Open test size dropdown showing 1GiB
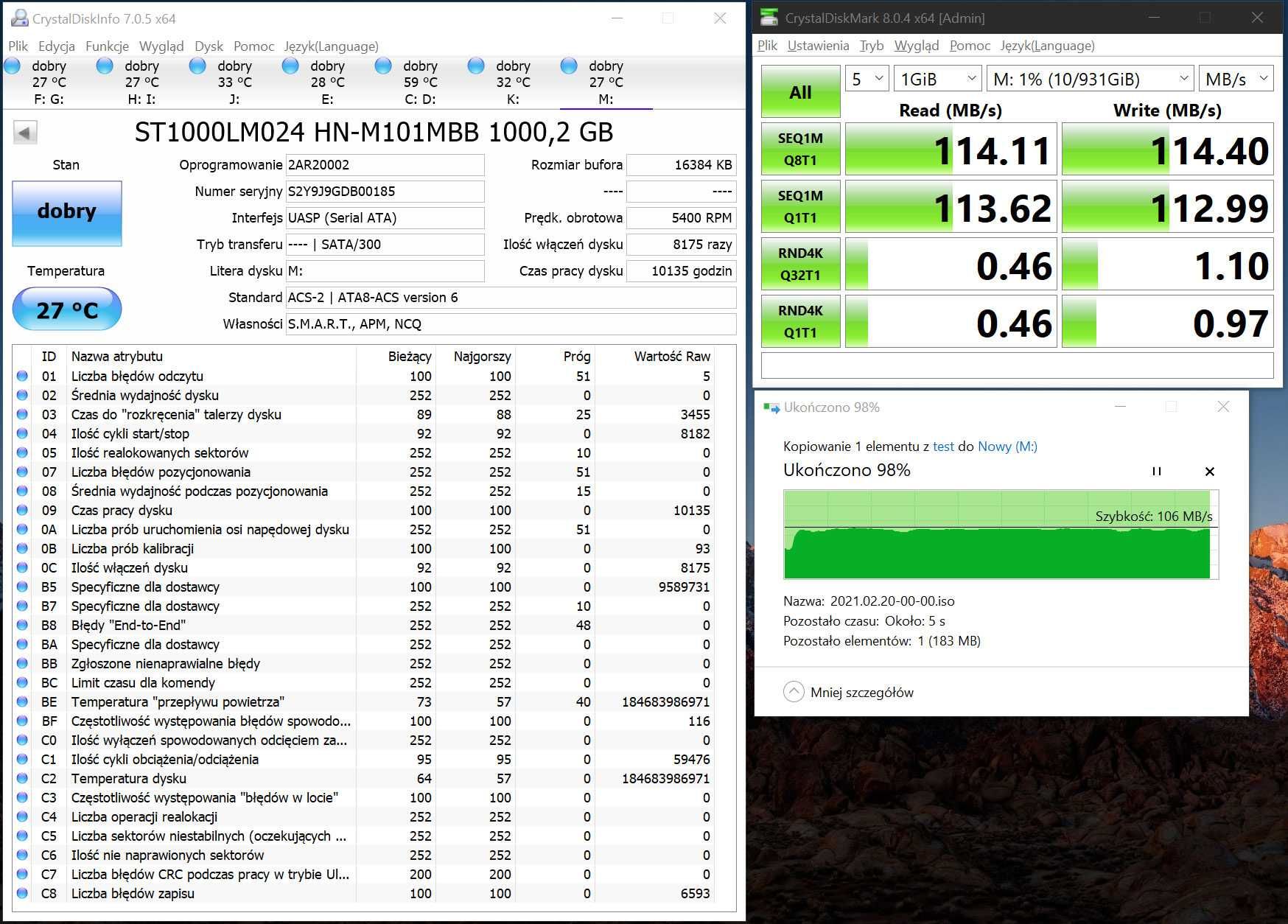 (937, 79)
